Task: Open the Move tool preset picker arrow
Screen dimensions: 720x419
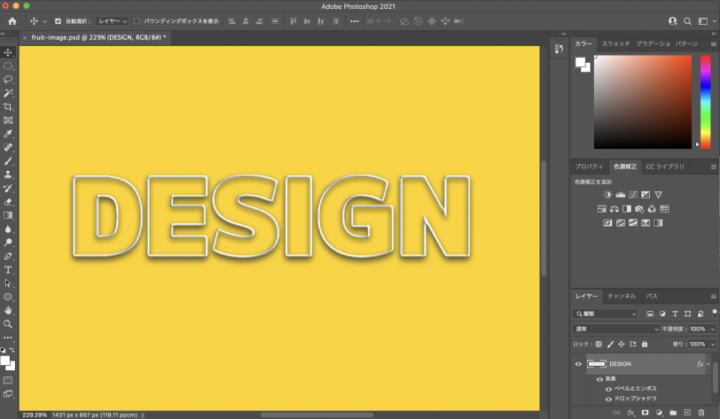Action: pos(45,22)
